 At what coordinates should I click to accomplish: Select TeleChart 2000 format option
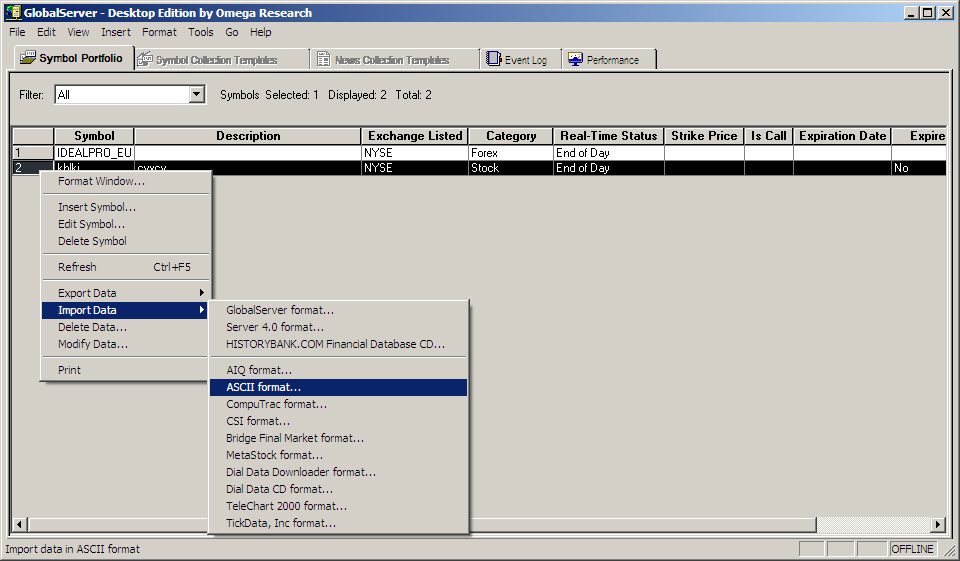click(339, 507)
